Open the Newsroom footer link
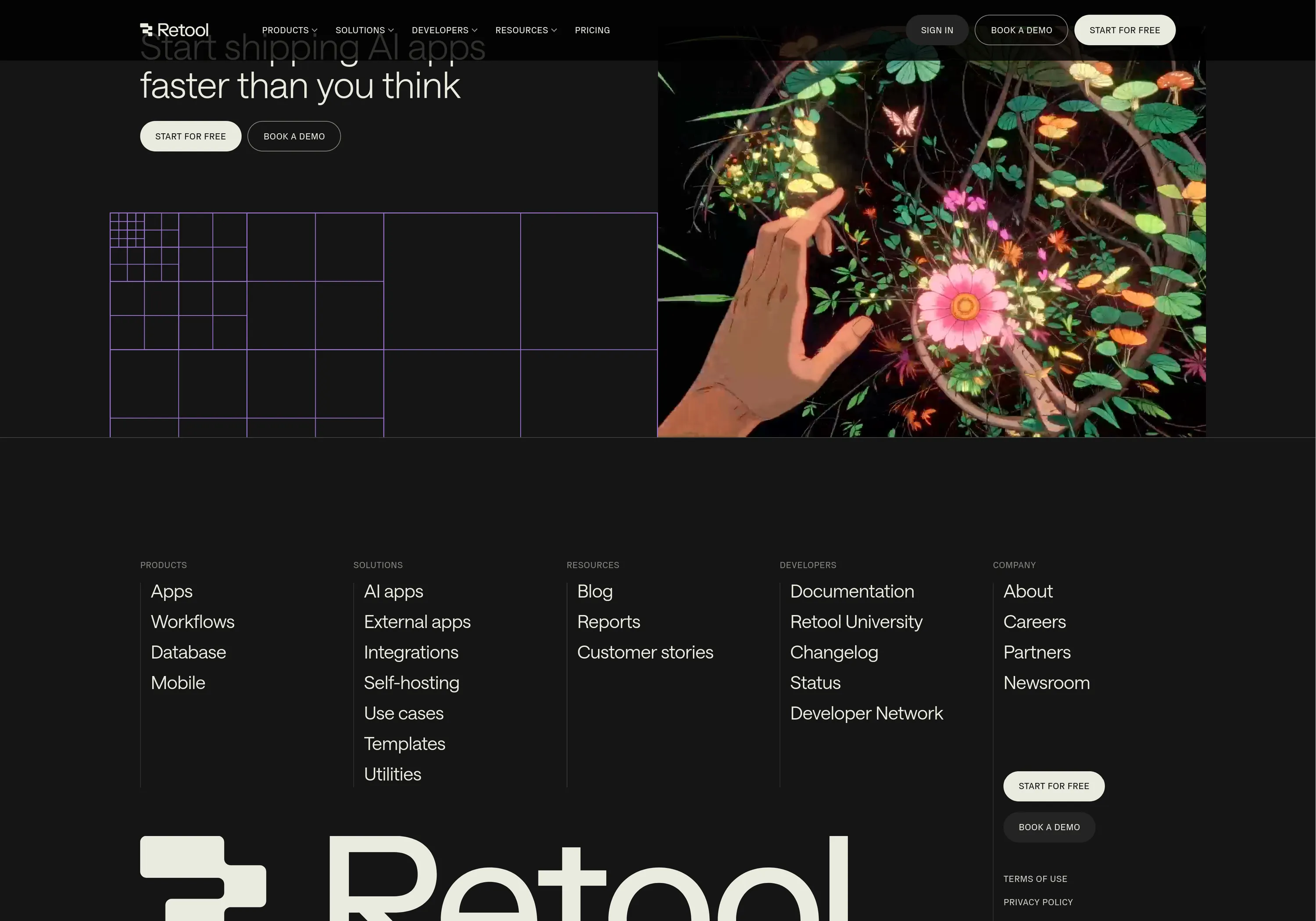Screen dimensions: 1316x921 click(x=1047, y=682)
